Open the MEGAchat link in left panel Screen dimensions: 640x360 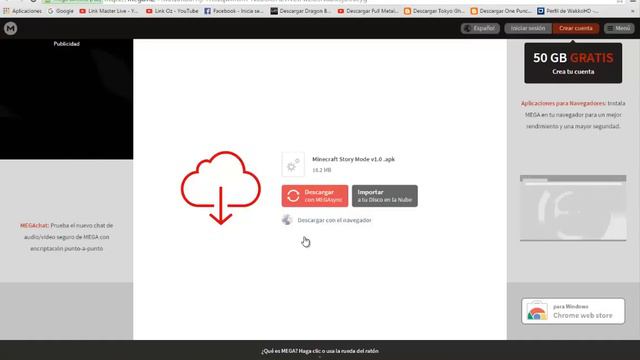pos(35,225)
